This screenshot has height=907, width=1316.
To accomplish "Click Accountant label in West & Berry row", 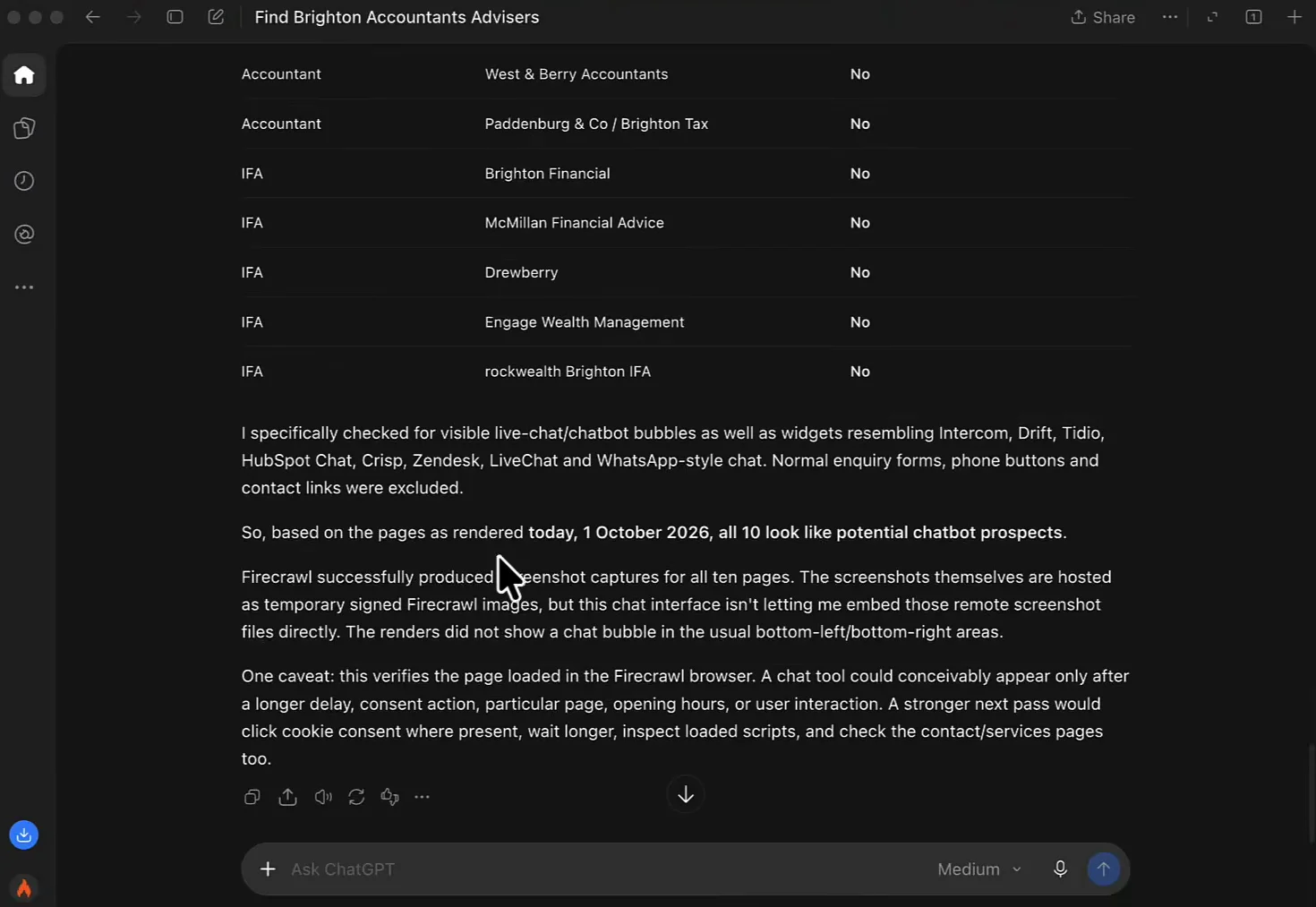I will pyautogui.click(x=281, y=74).
